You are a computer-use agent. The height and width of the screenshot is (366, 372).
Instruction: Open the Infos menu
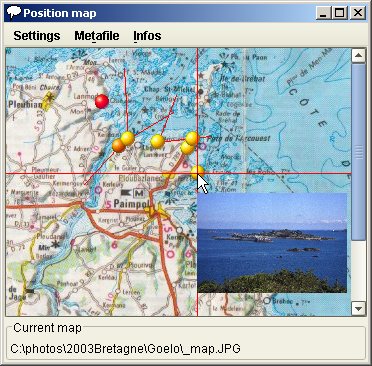147,36
